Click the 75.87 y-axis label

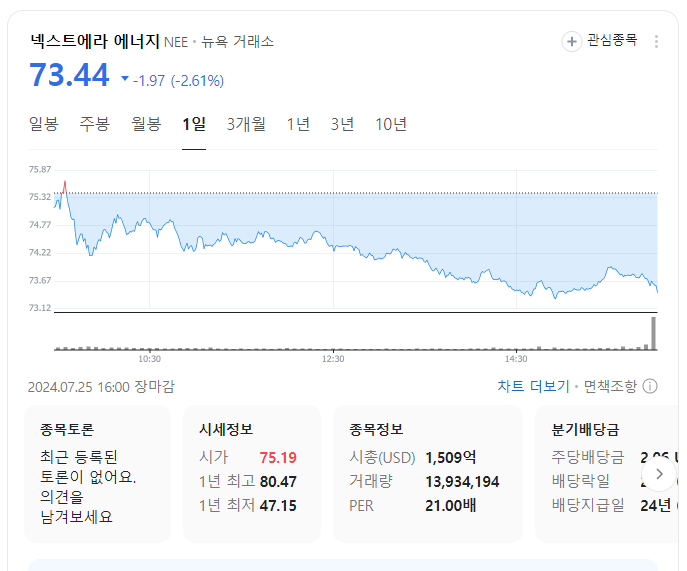[x=40, y=170]
